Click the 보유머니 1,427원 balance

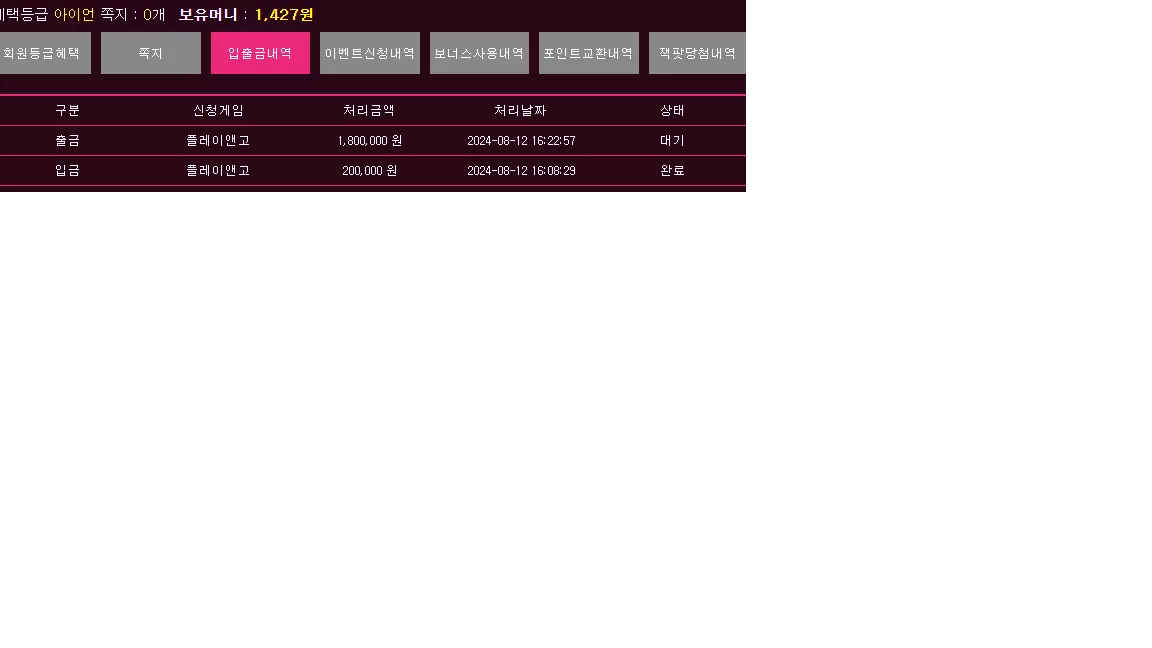[246, 14]
